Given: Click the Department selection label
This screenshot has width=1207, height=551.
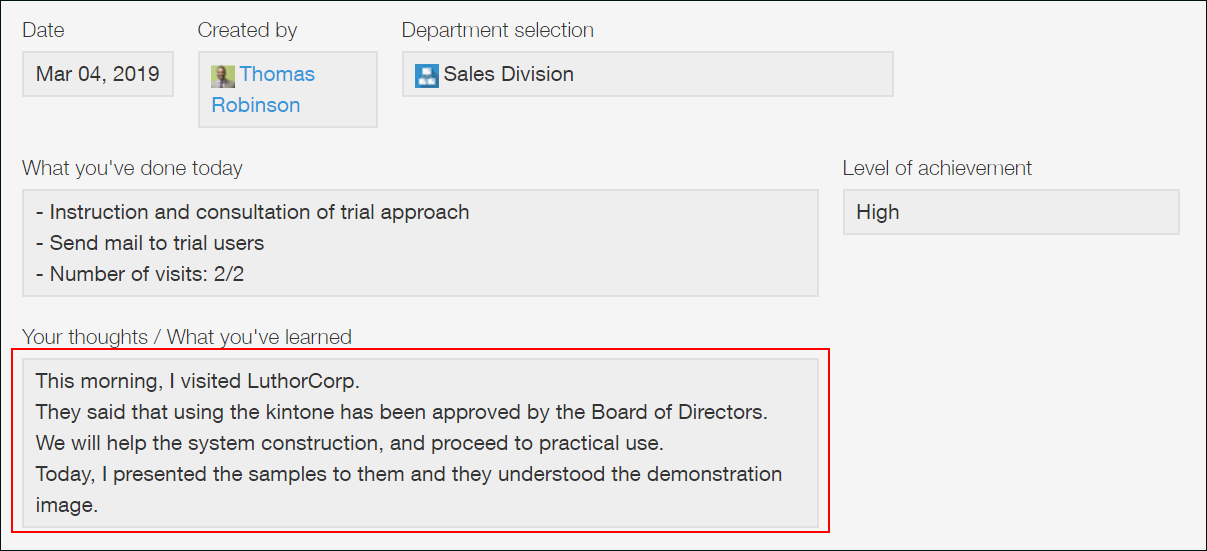Looking at the screenshot, I should pos(497,30).
